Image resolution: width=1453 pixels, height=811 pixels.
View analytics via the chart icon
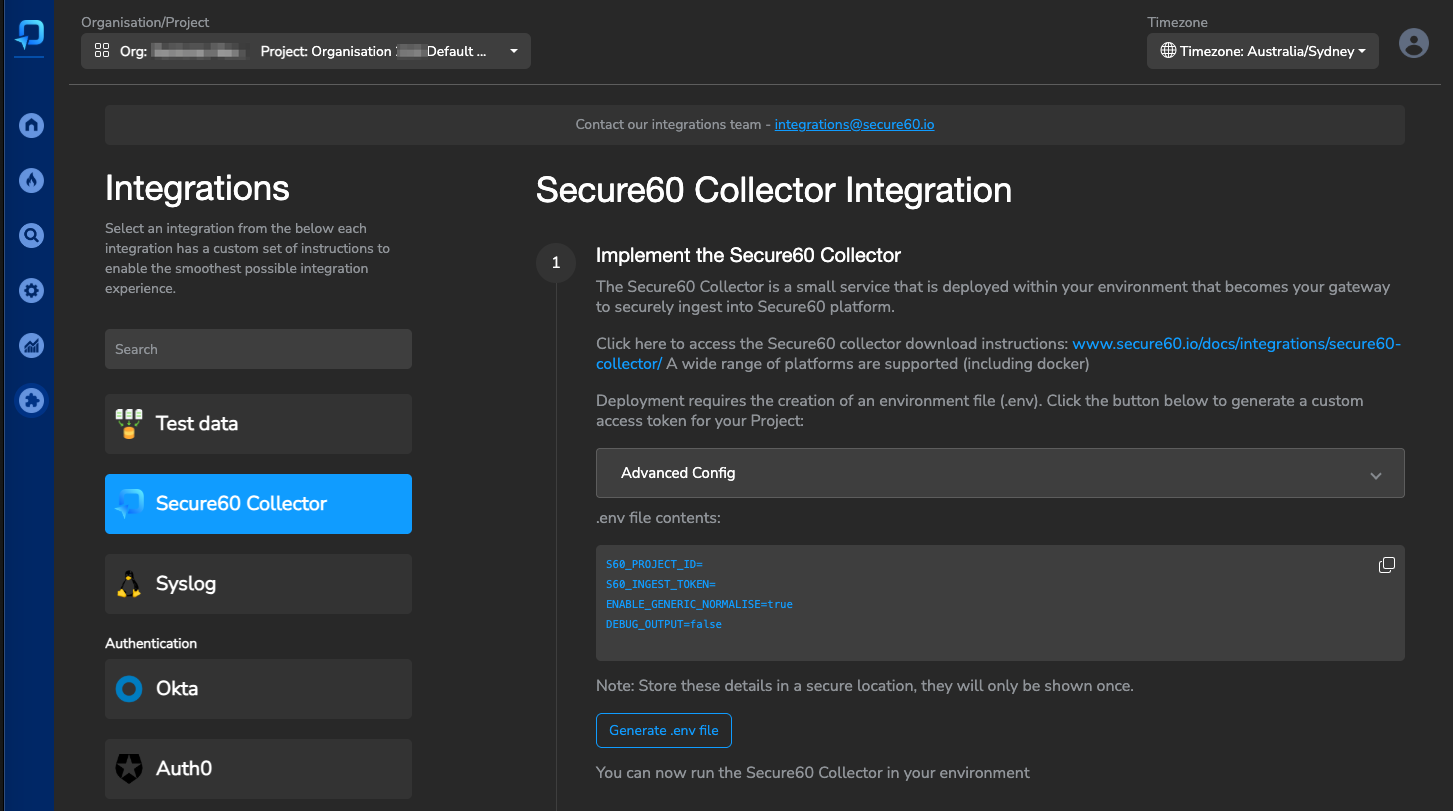click(31, 345)
